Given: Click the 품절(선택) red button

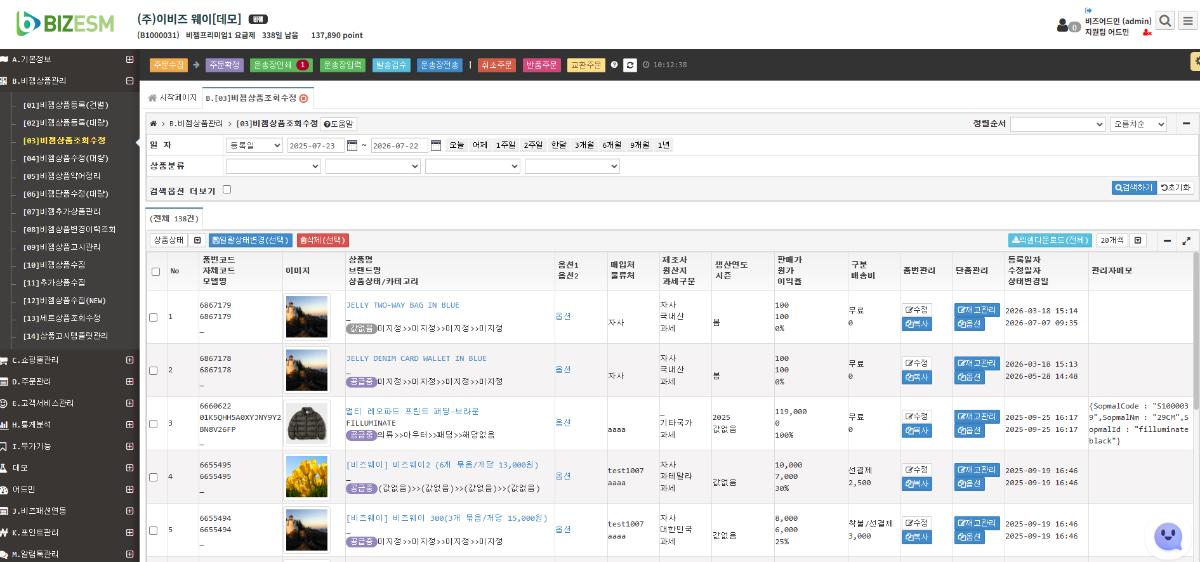Looking at the screenshot, I should [322, 240].
